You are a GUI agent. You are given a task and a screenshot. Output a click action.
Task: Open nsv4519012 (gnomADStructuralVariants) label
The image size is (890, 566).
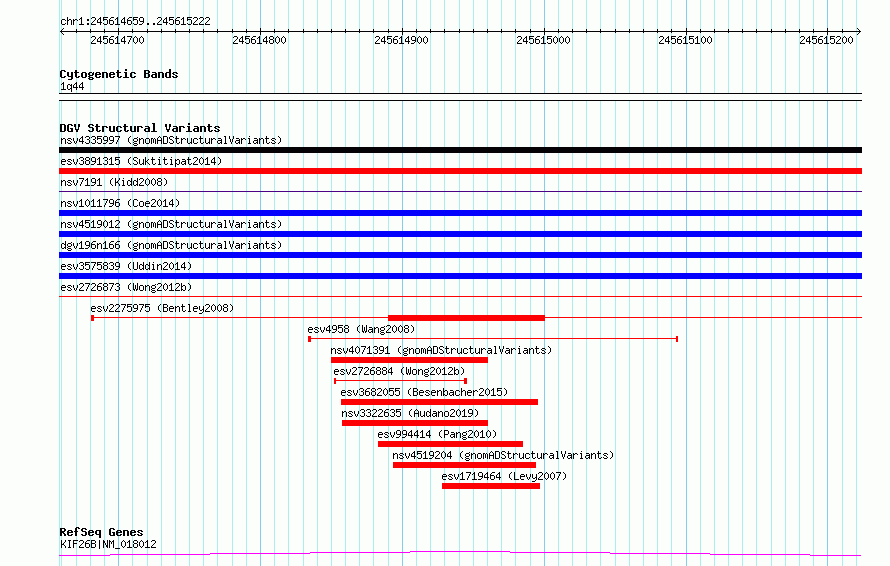(x=171, y=224)
